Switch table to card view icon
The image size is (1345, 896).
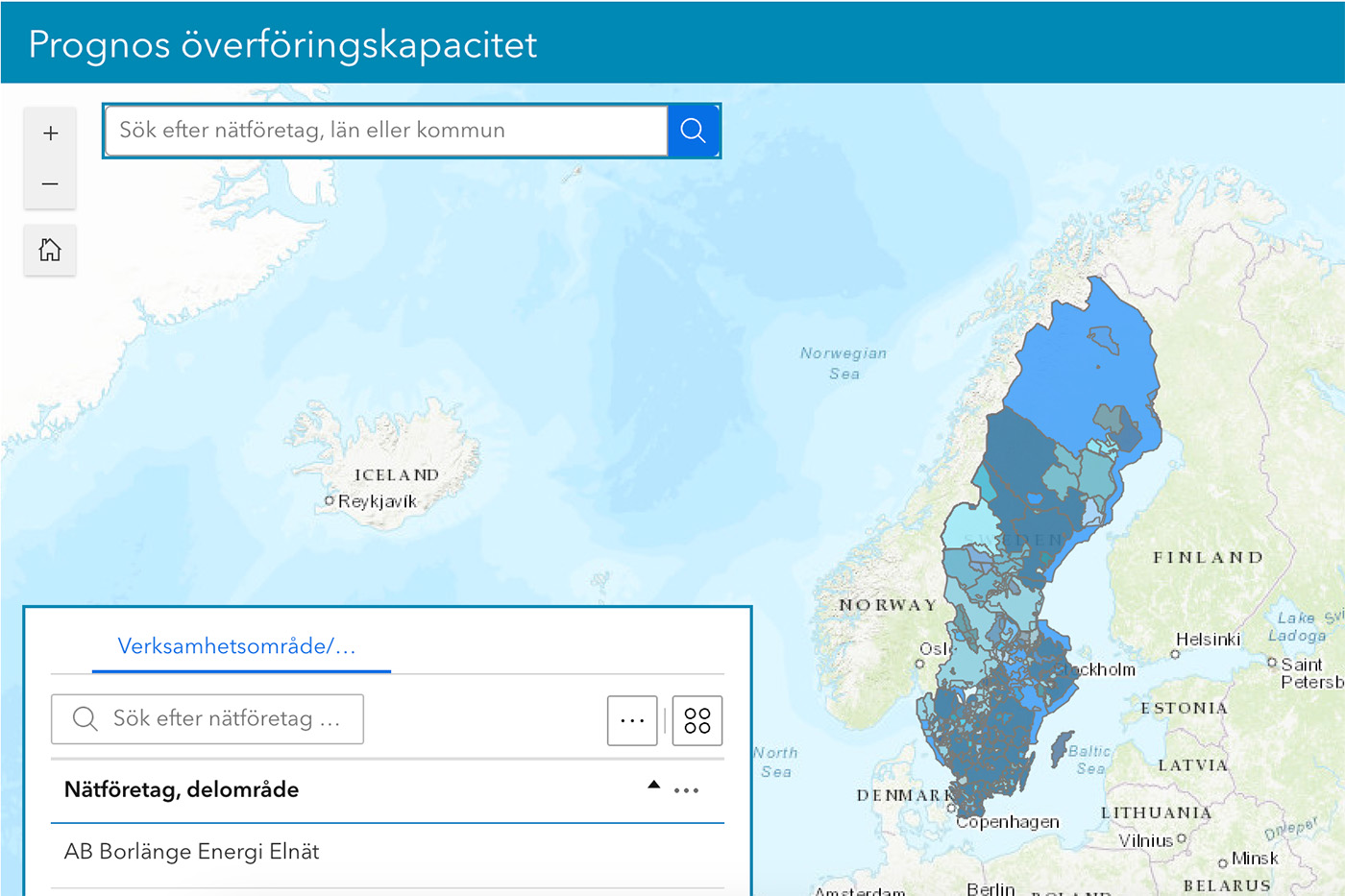coord(697,720)
